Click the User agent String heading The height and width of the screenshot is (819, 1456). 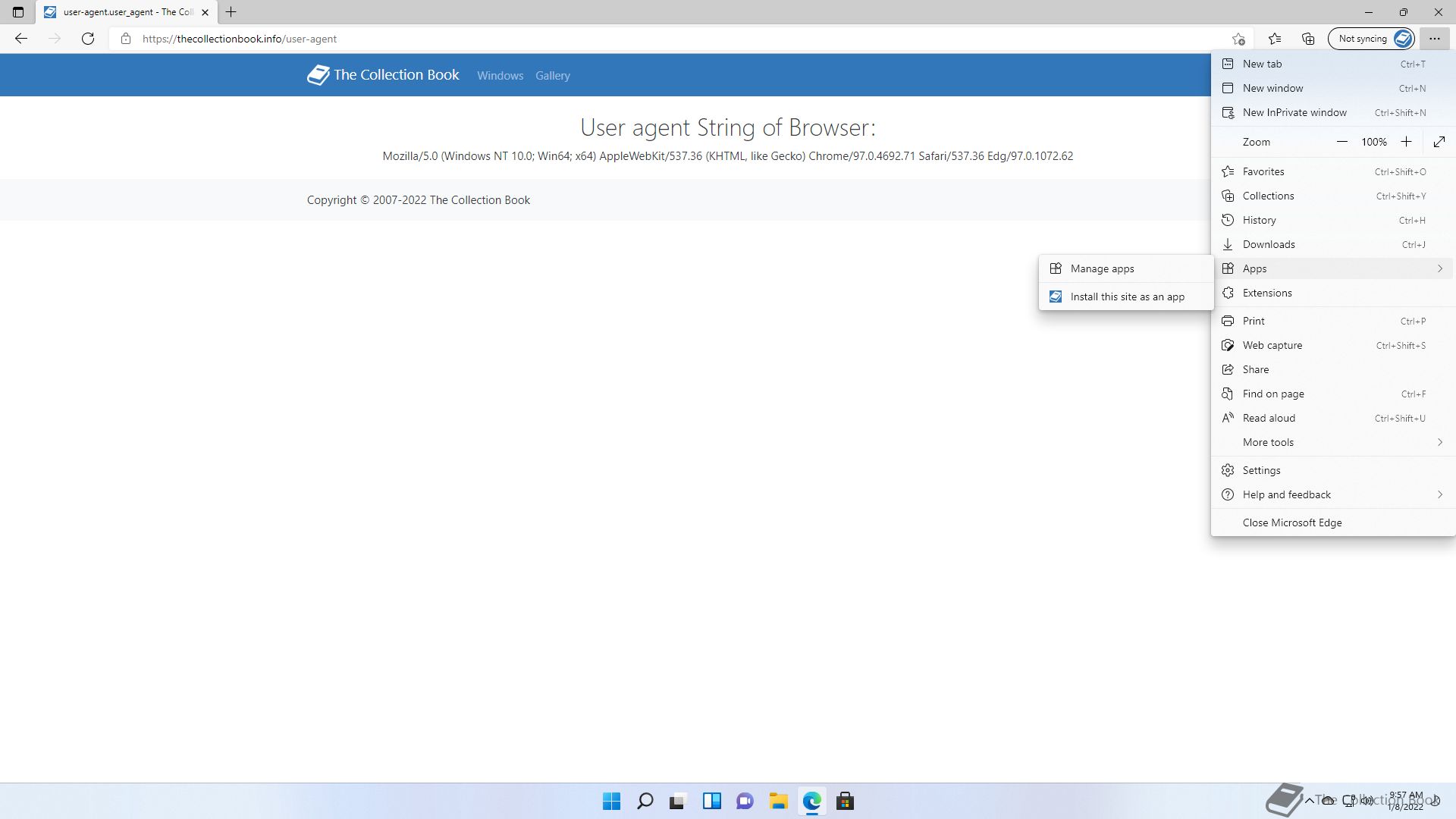pos(727,127)
